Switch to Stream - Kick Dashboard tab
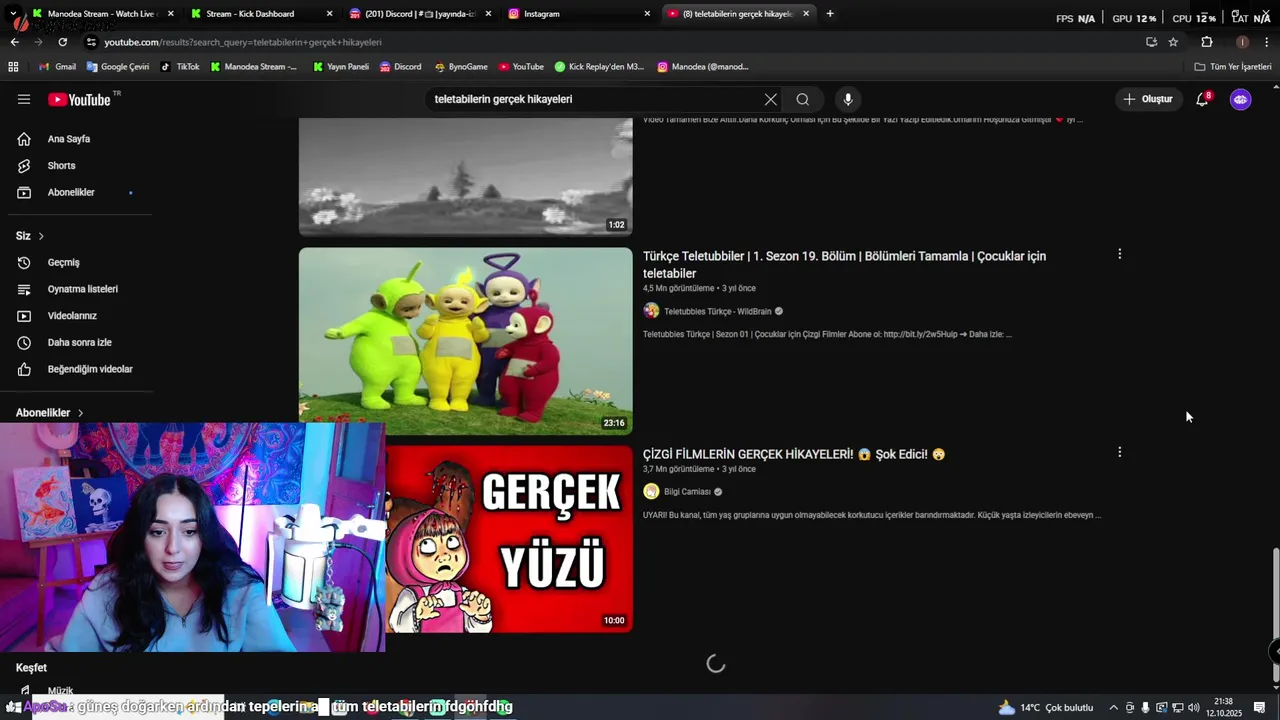This screenshot has height=720, width=1280. 262,14
